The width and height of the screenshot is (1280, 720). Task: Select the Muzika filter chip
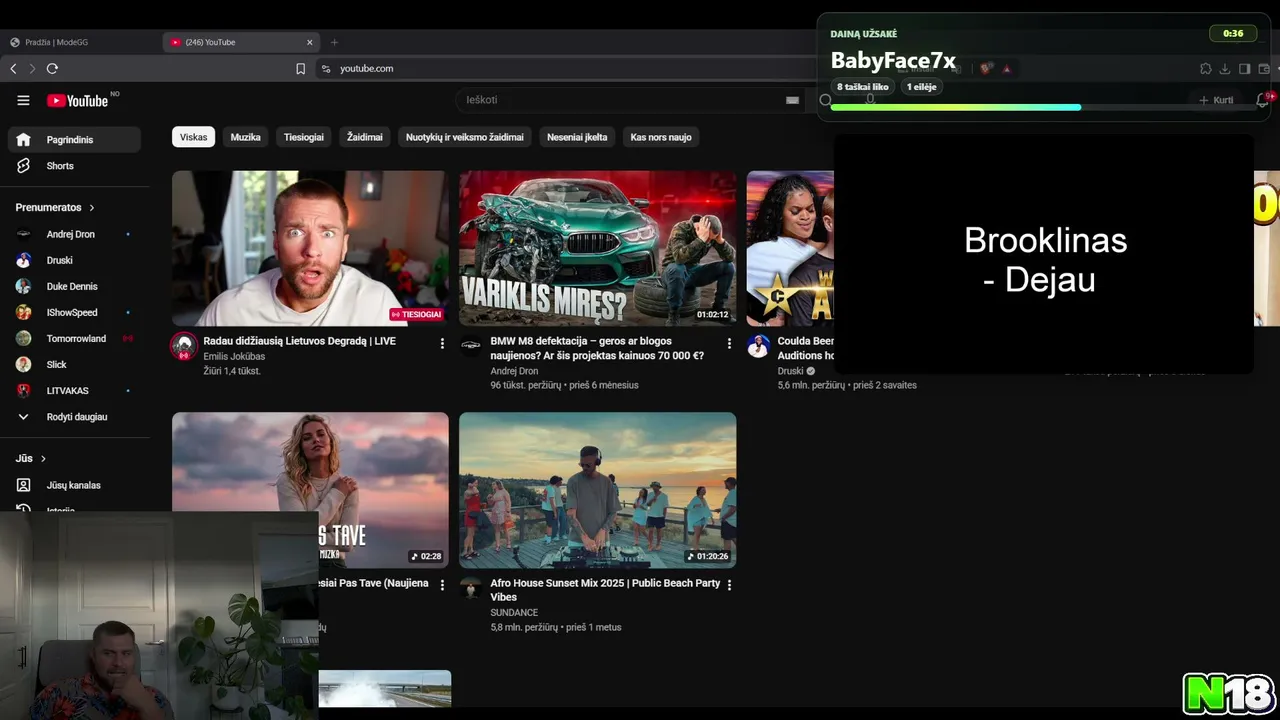tap(245, 137)
